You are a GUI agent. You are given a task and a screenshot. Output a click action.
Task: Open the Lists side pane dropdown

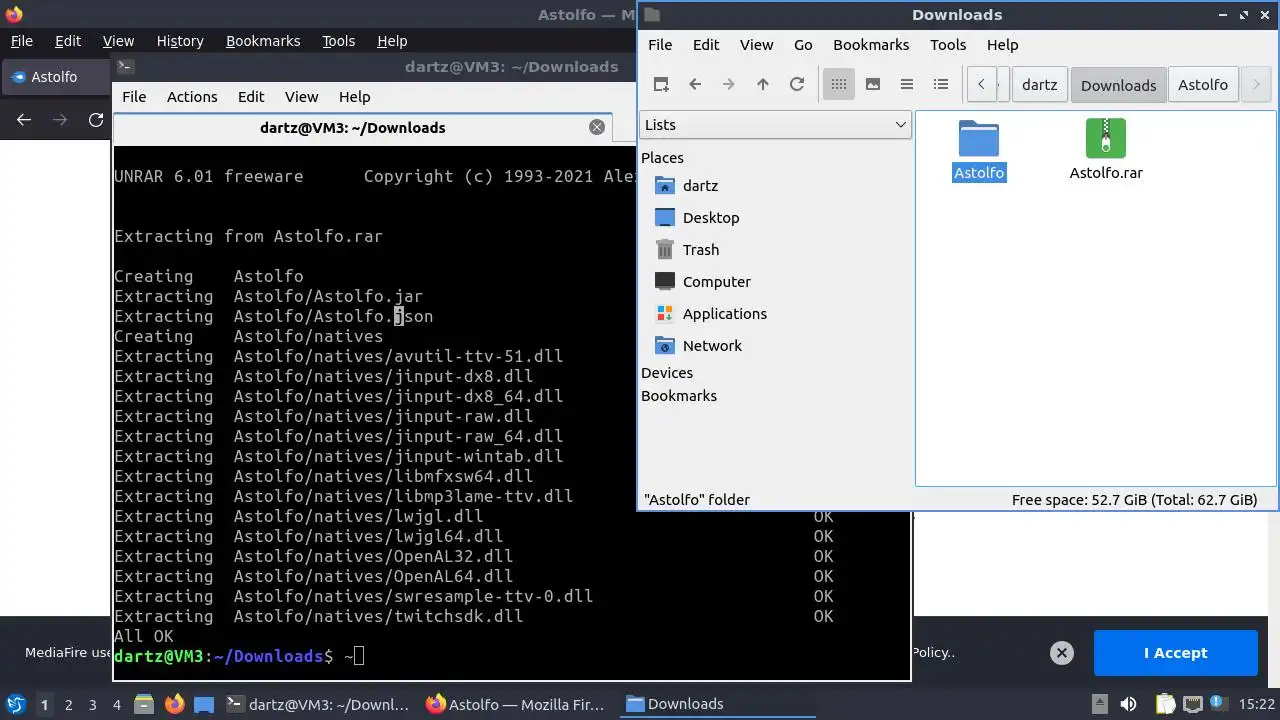[x=775, y=124]
